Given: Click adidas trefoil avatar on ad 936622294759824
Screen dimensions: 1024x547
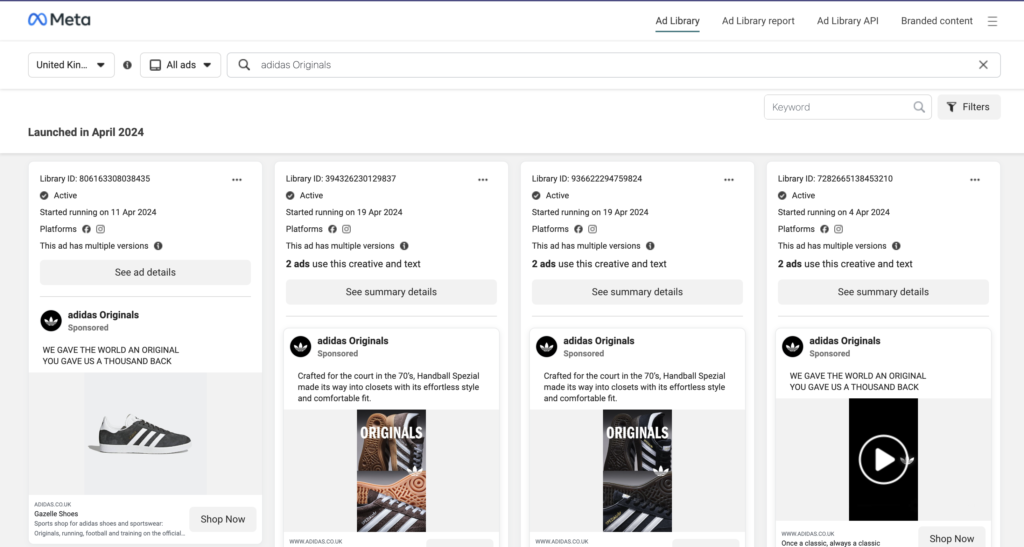Looking at the screenshot, I should pyautogui.click(x=547, y=347).
